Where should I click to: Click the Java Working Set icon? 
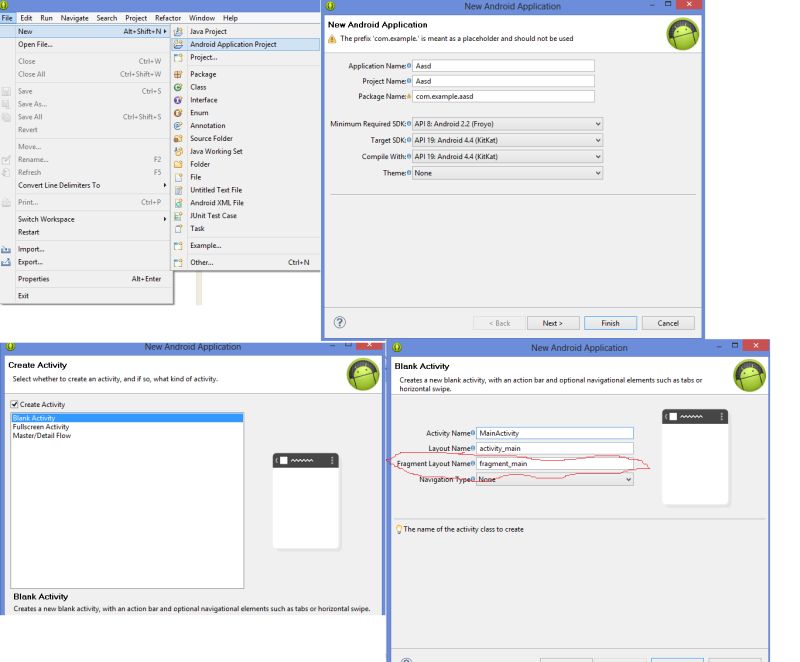tap(178, 151)
